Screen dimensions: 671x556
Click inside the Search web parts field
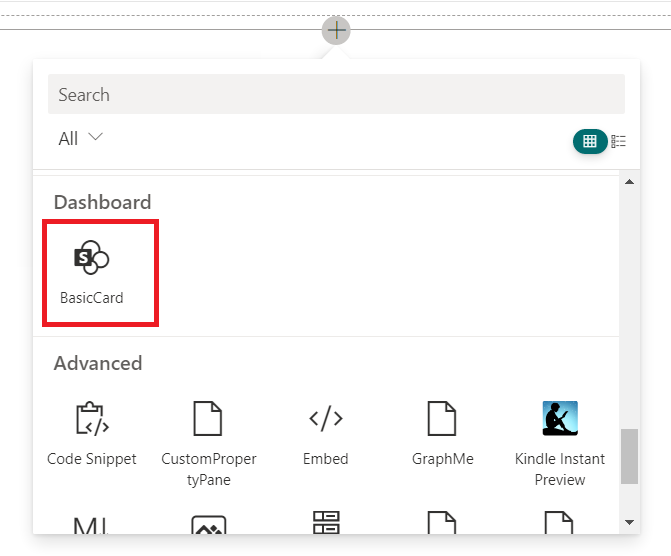(336, 95)
